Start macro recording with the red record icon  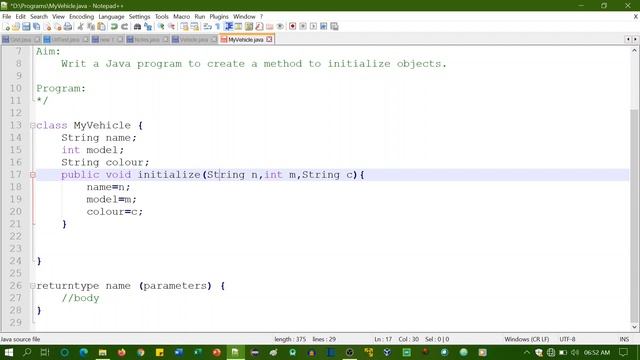tap(292, 27)
